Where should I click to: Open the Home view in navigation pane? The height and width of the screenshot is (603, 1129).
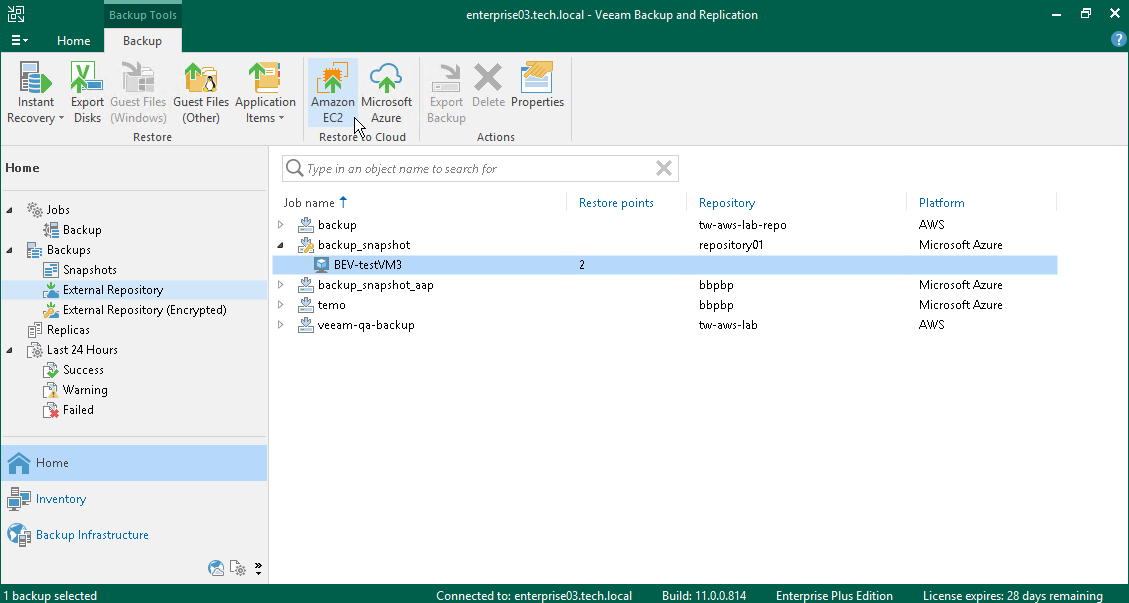click(134, 463)
